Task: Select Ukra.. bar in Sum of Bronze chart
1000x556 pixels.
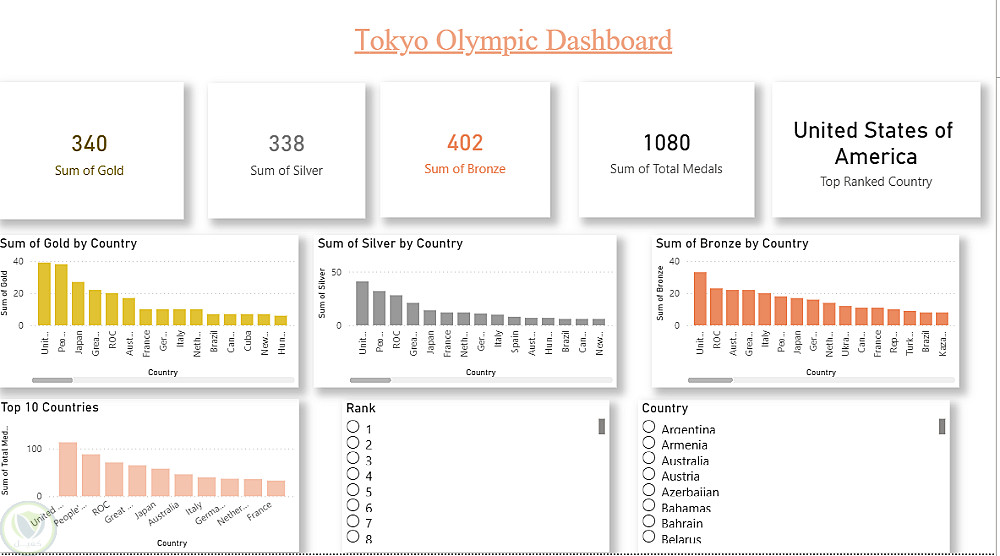Action: point(845,316)
